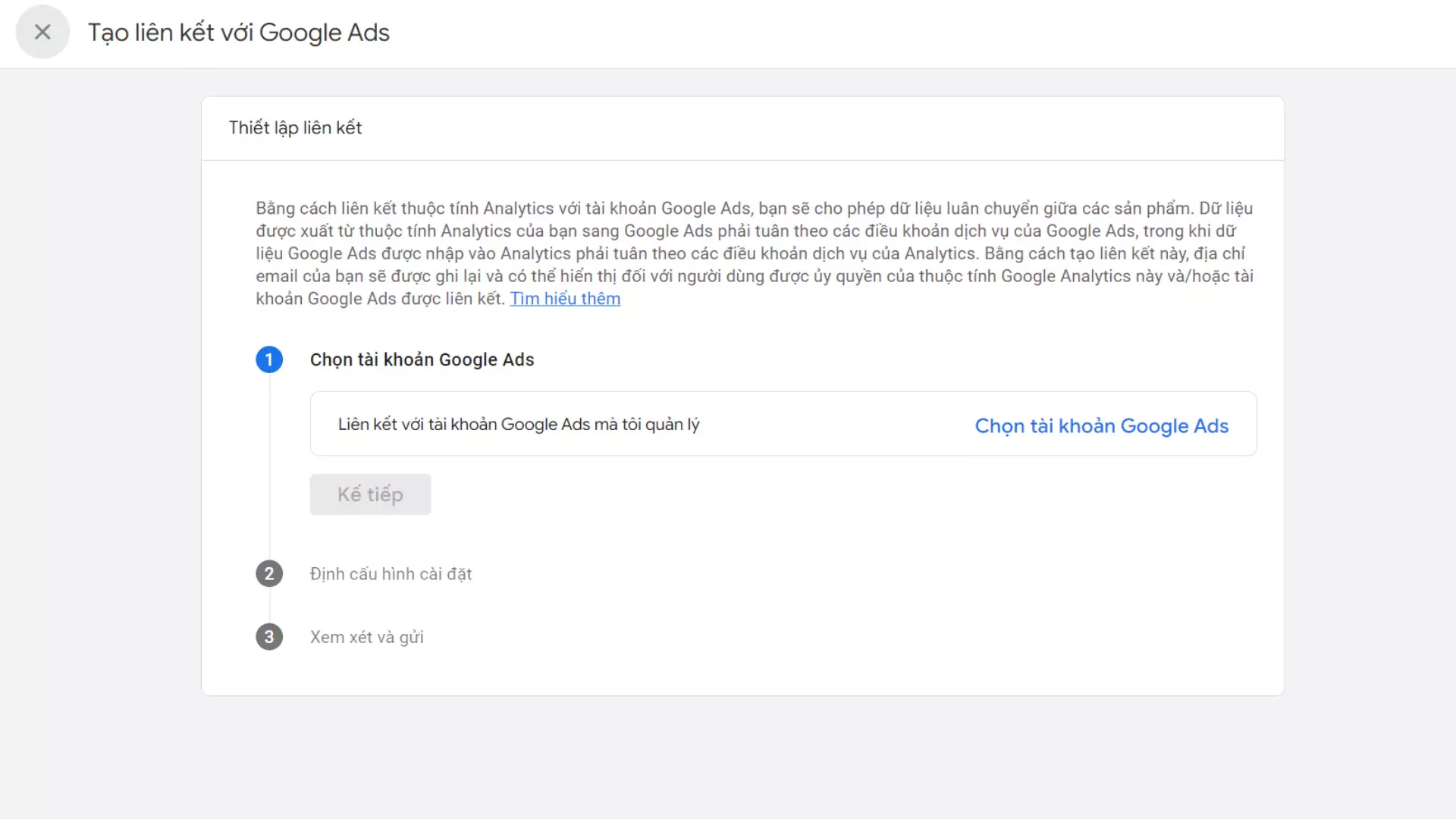Viewport: 1456px width, 819px height.
Task: Click the 'Liên kết với tài khoản Google Ads mà tôi quản lý' row
Action: (519, 425)
